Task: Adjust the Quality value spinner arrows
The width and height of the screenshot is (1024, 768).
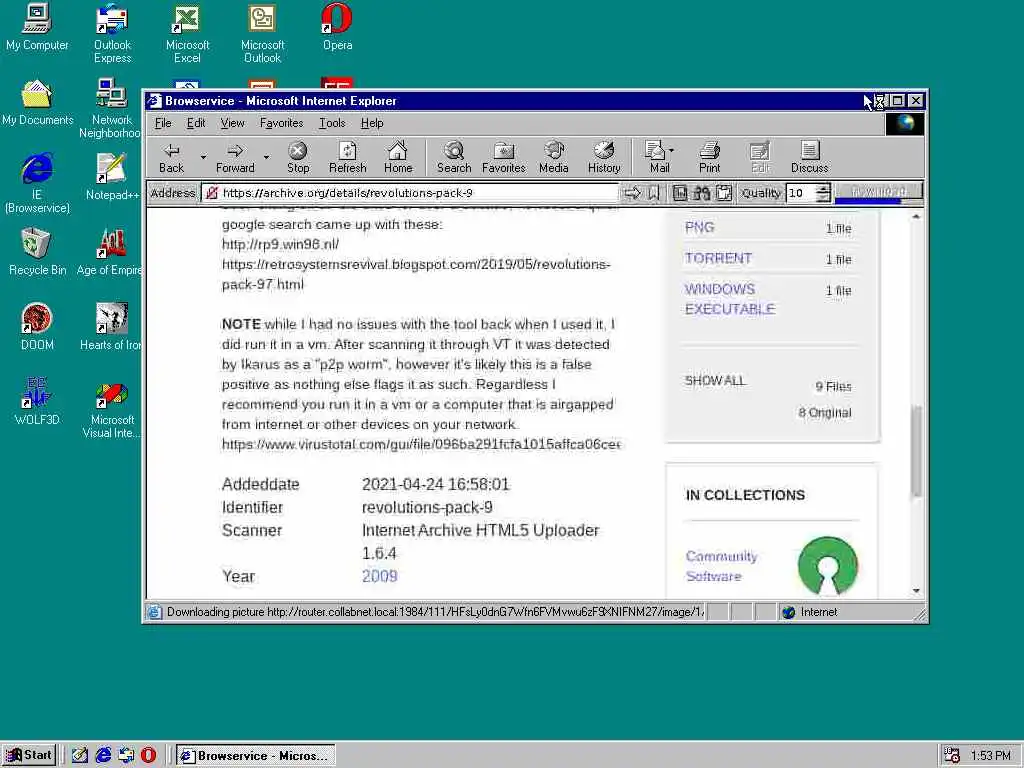Action: tap(824, 193)
